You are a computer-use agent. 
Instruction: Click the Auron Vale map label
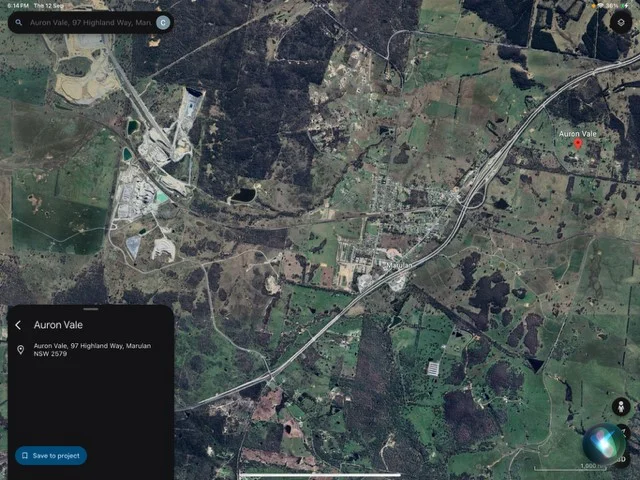coord(578,133)
